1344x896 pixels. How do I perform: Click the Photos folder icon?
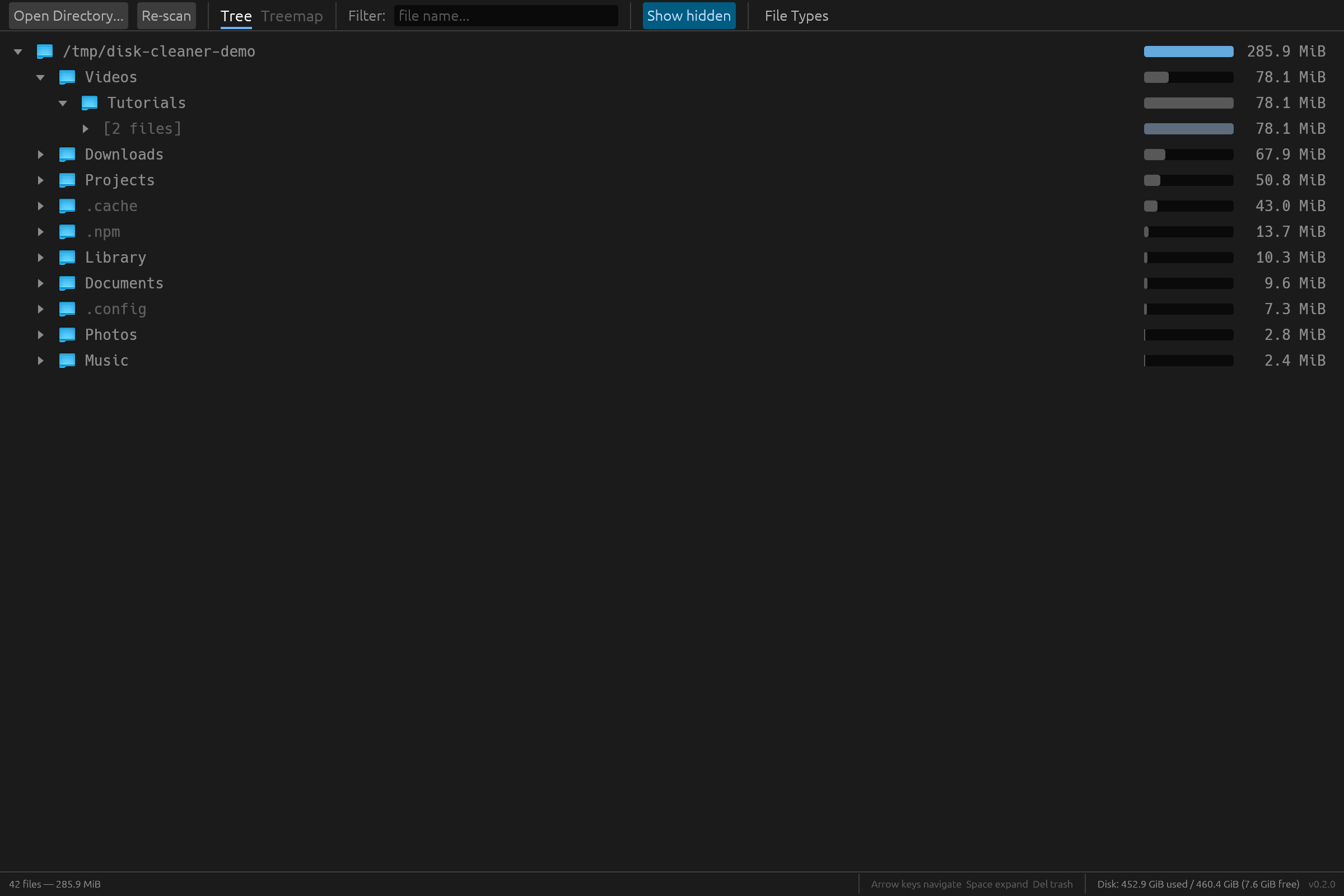click(67, 334)
